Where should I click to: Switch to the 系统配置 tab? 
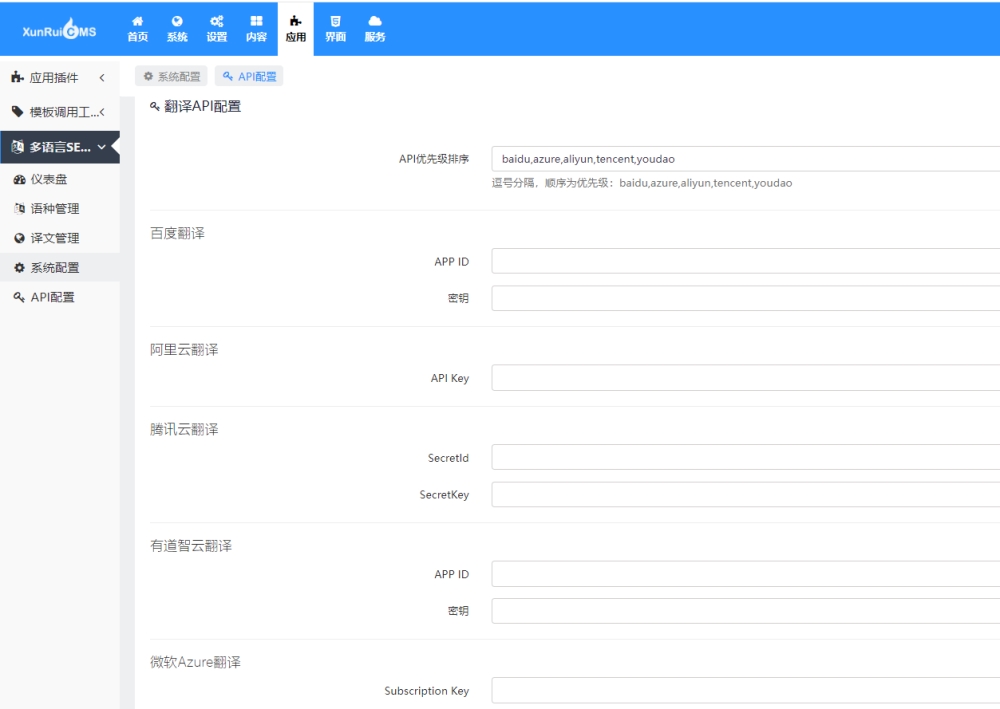point(172,77)
